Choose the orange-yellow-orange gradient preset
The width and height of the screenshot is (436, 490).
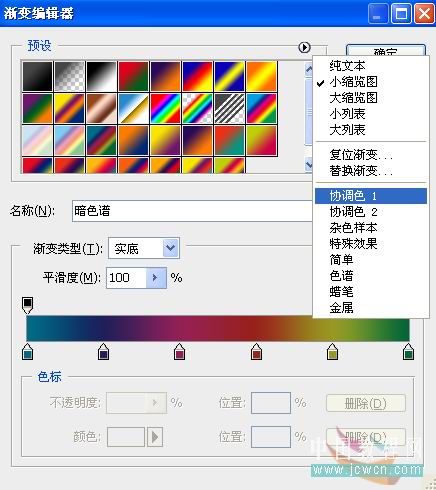[x=262, y=76]
